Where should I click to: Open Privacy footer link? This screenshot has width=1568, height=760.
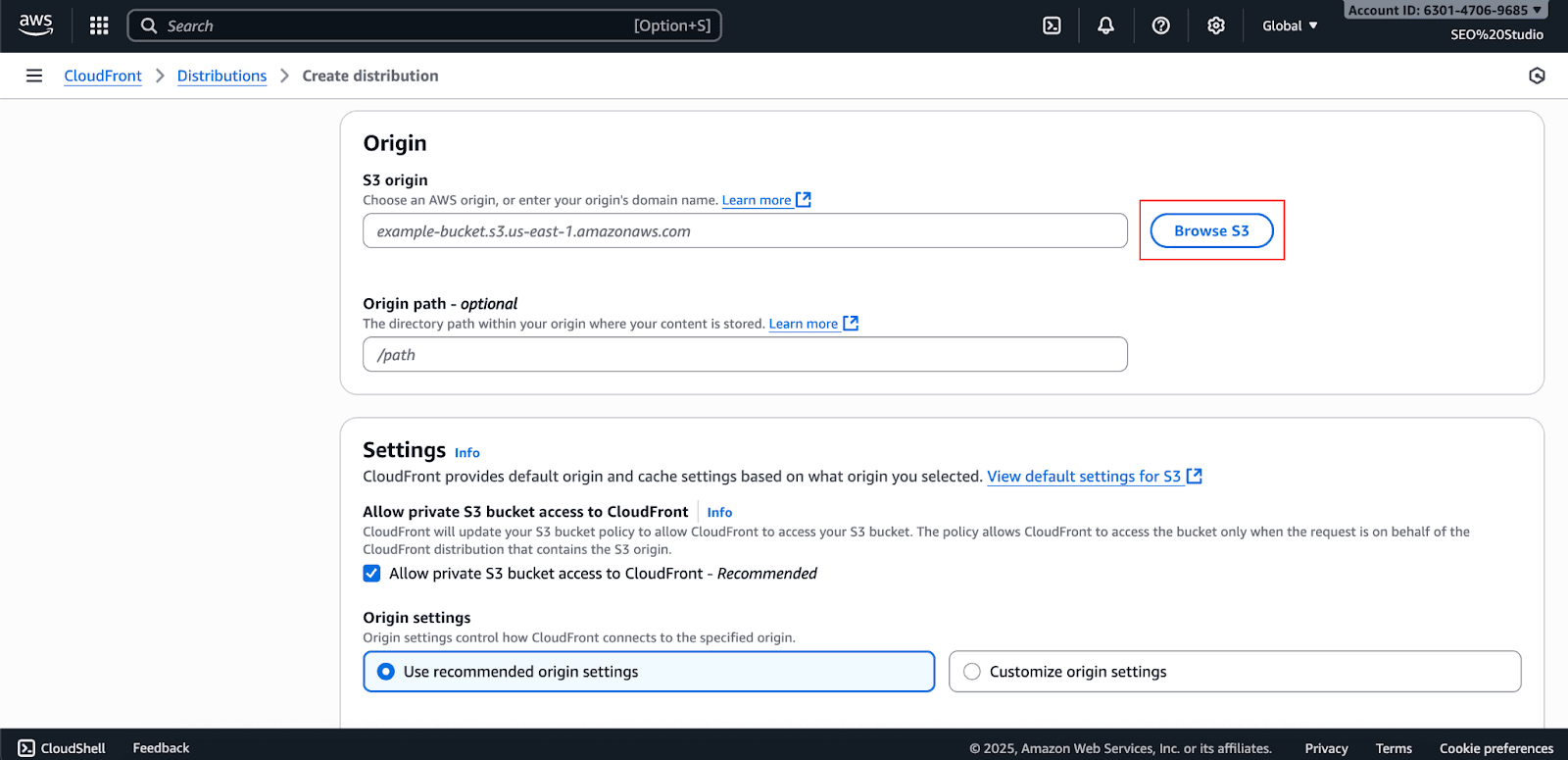[1326, 748]
